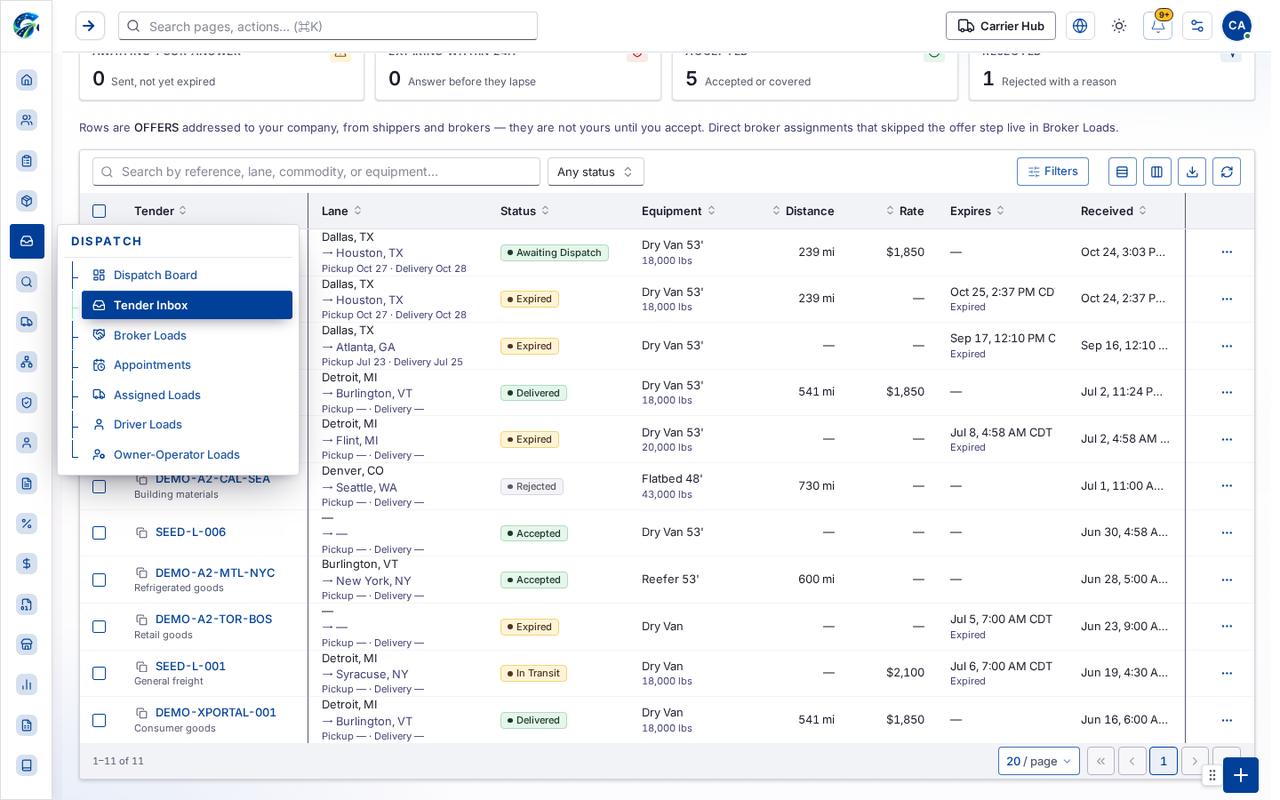The width and height of the screenshot is (1280, 800).
Task: Open row actions for the Rejected Denver row
Action: (1227, 486)
